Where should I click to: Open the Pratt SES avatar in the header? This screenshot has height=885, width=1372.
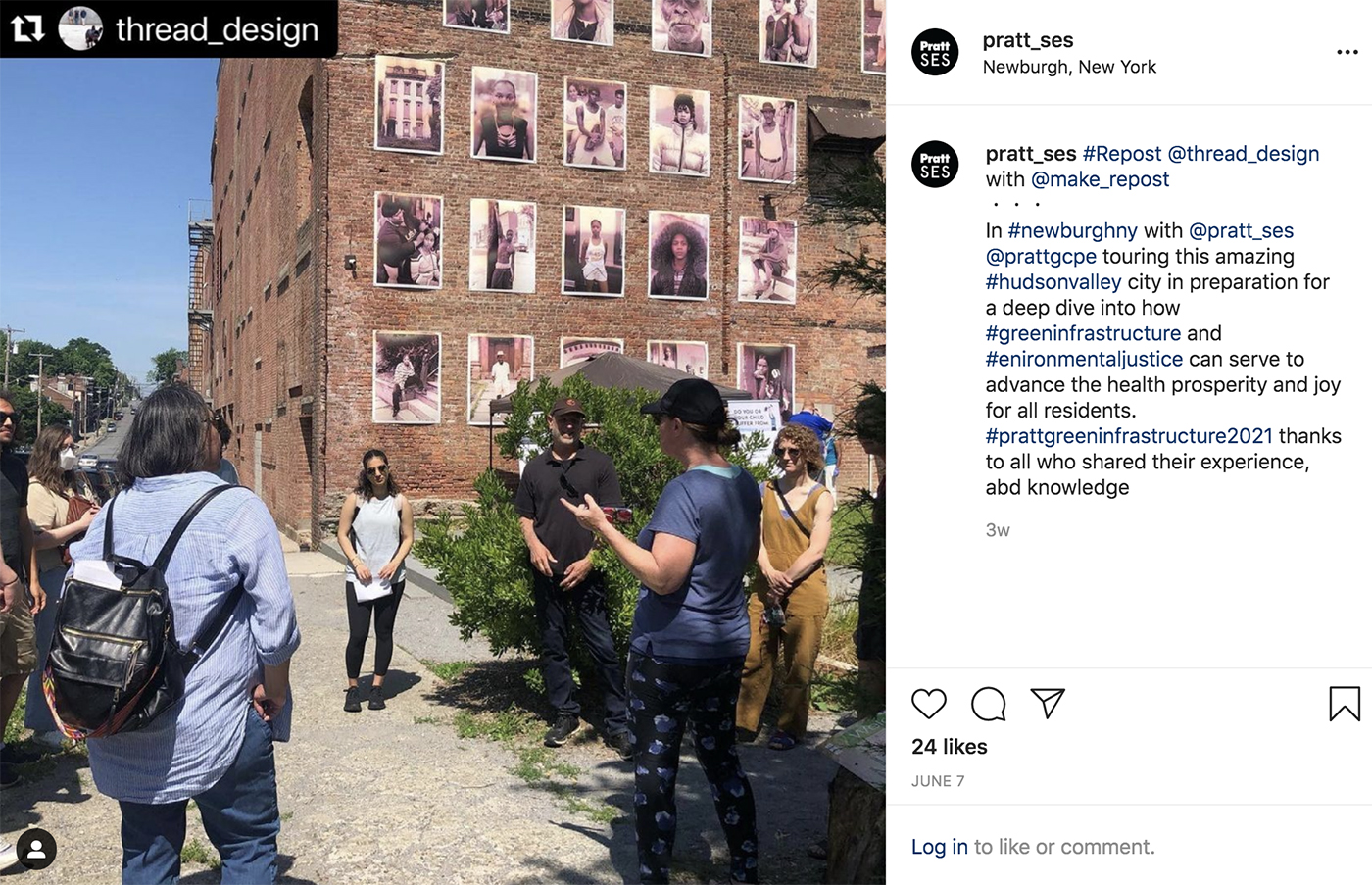click(935, 52)
